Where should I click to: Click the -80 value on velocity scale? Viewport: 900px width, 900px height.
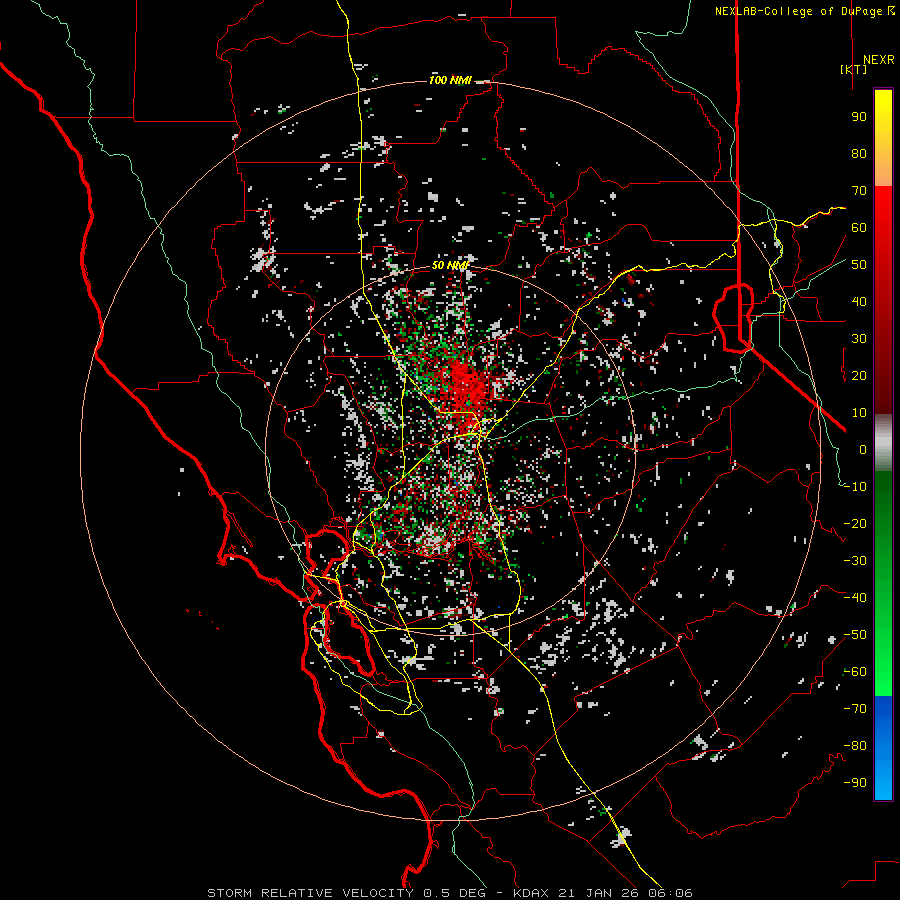[x=855, y=746]
